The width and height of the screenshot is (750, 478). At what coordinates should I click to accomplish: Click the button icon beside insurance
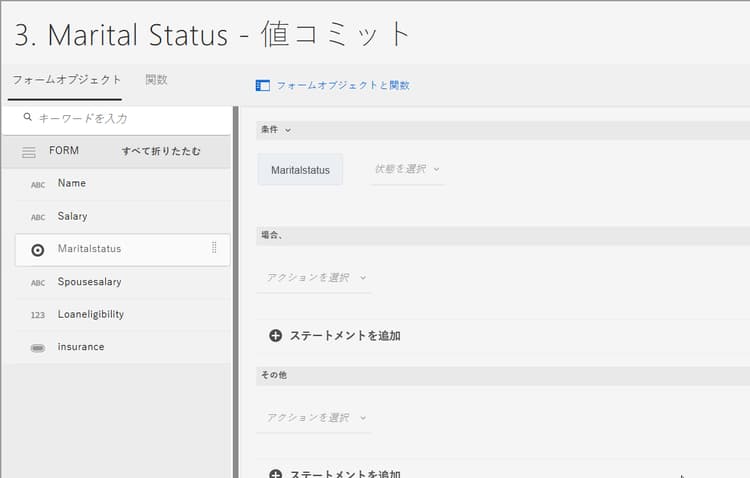[38, 348]
